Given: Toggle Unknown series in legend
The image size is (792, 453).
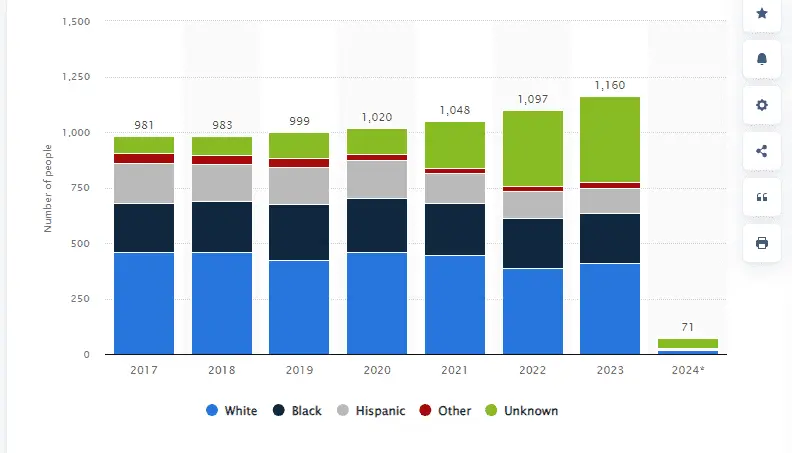Looking at the screenshot, I should pos(521,411).
